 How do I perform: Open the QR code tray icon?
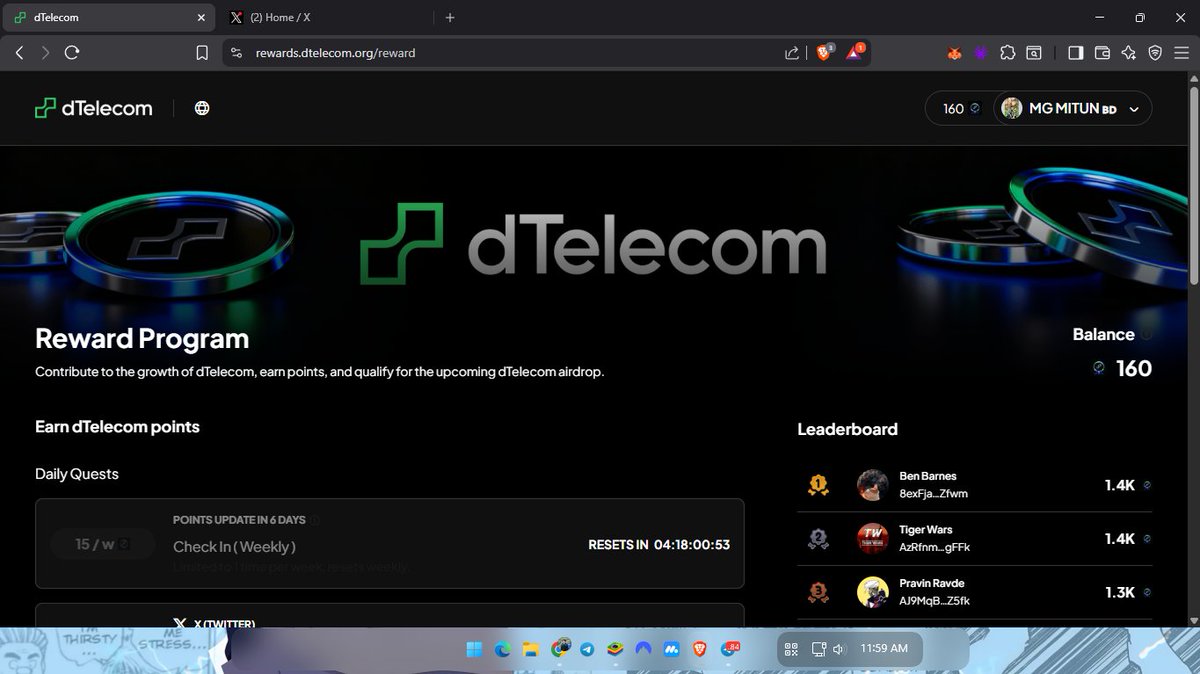click(792, 649)
